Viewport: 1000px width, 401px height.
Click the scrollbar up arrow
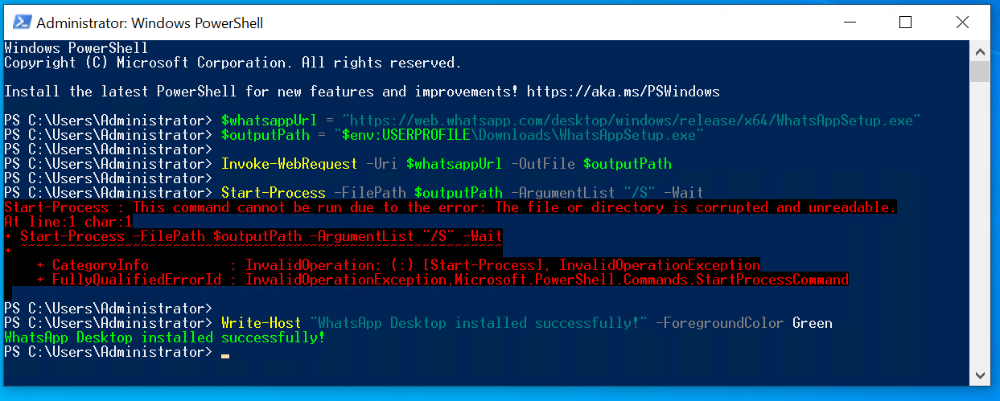(984, 47)
